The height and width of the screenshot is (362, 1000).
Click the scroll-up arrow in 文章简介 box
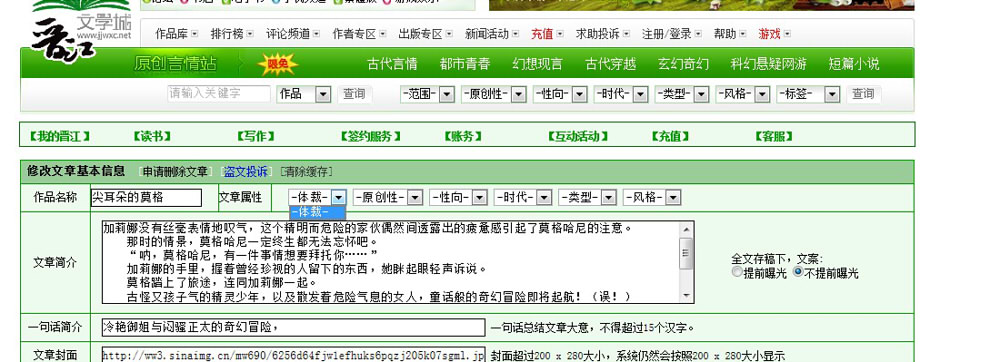click(x=686, y=229)
